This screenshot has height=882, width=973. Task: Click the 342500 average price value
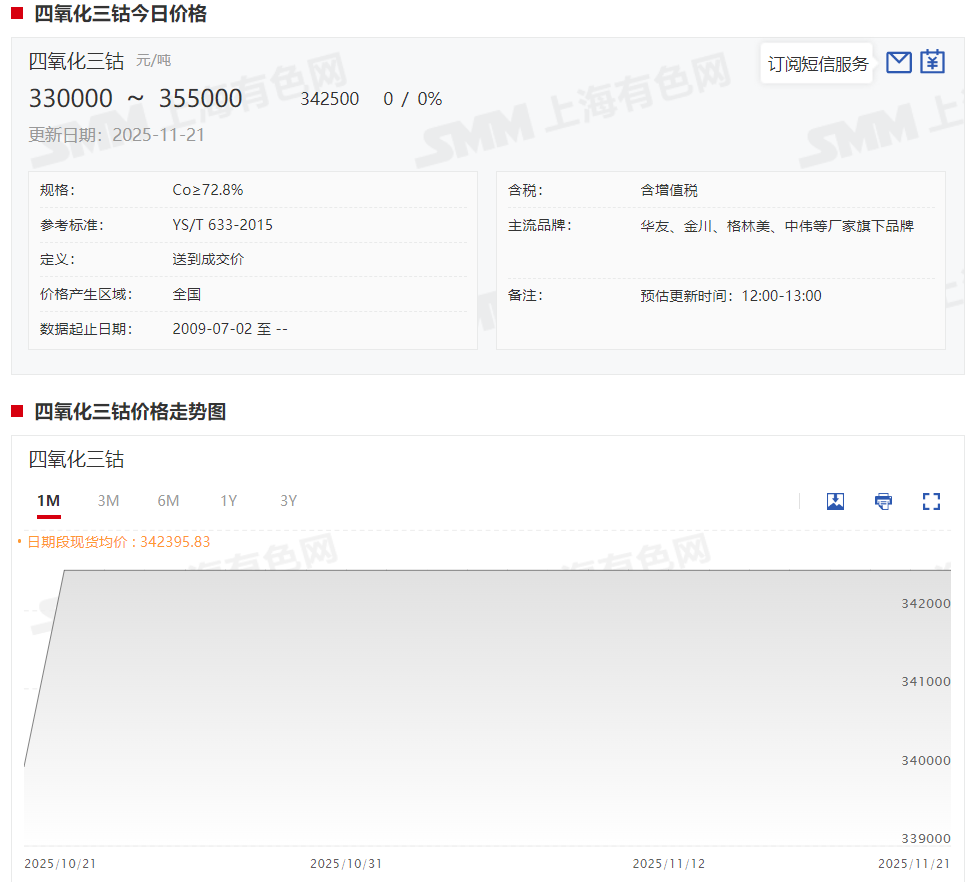(x=329, y=99)
